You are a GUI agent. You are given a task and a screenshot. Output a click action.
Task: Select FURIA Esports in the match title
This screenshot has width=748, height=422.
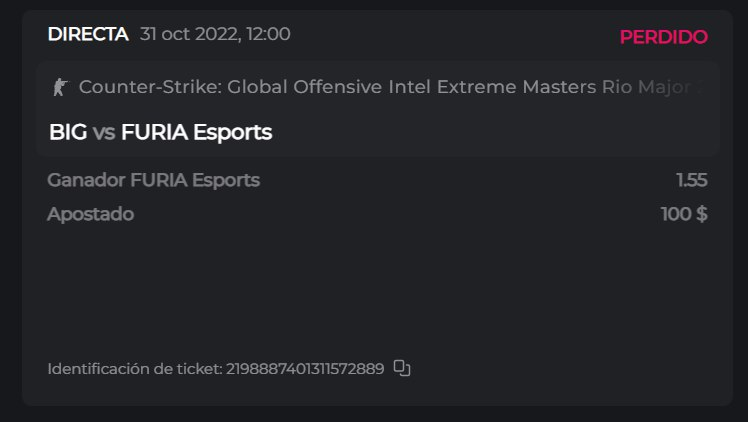(196, 132)
